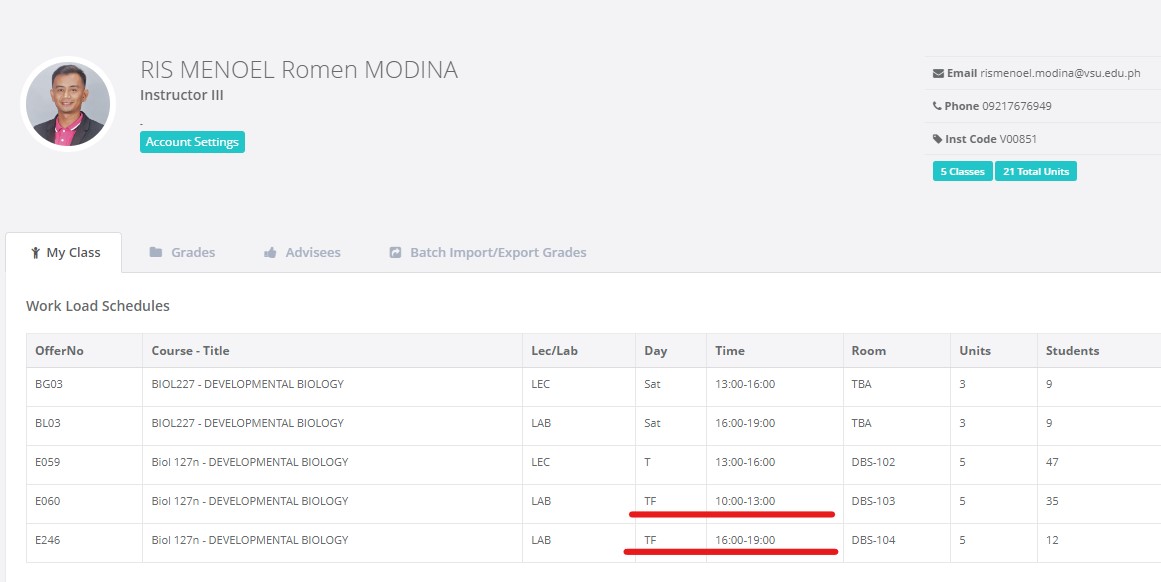Click the tag icon beside Inst Code

937,139
